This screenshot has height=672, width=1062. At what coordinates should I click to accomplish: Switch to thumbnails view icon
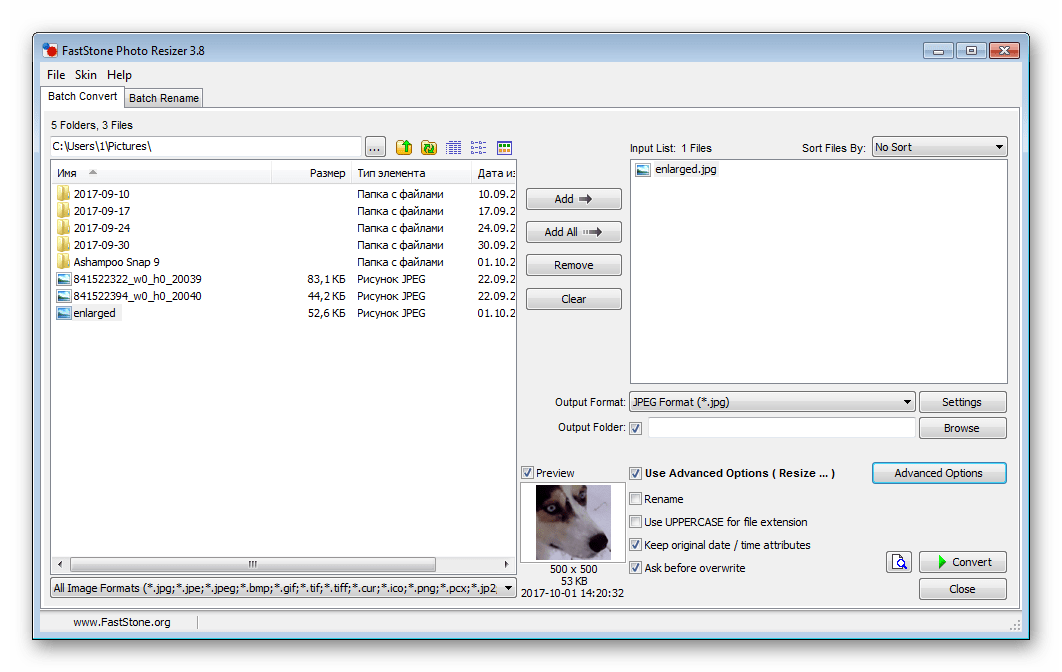click(x=504, y=148)
